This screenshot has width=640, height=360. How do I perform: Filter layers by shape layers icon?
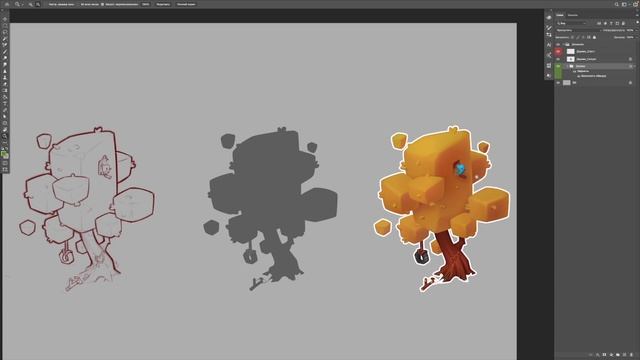coord(617,23)
